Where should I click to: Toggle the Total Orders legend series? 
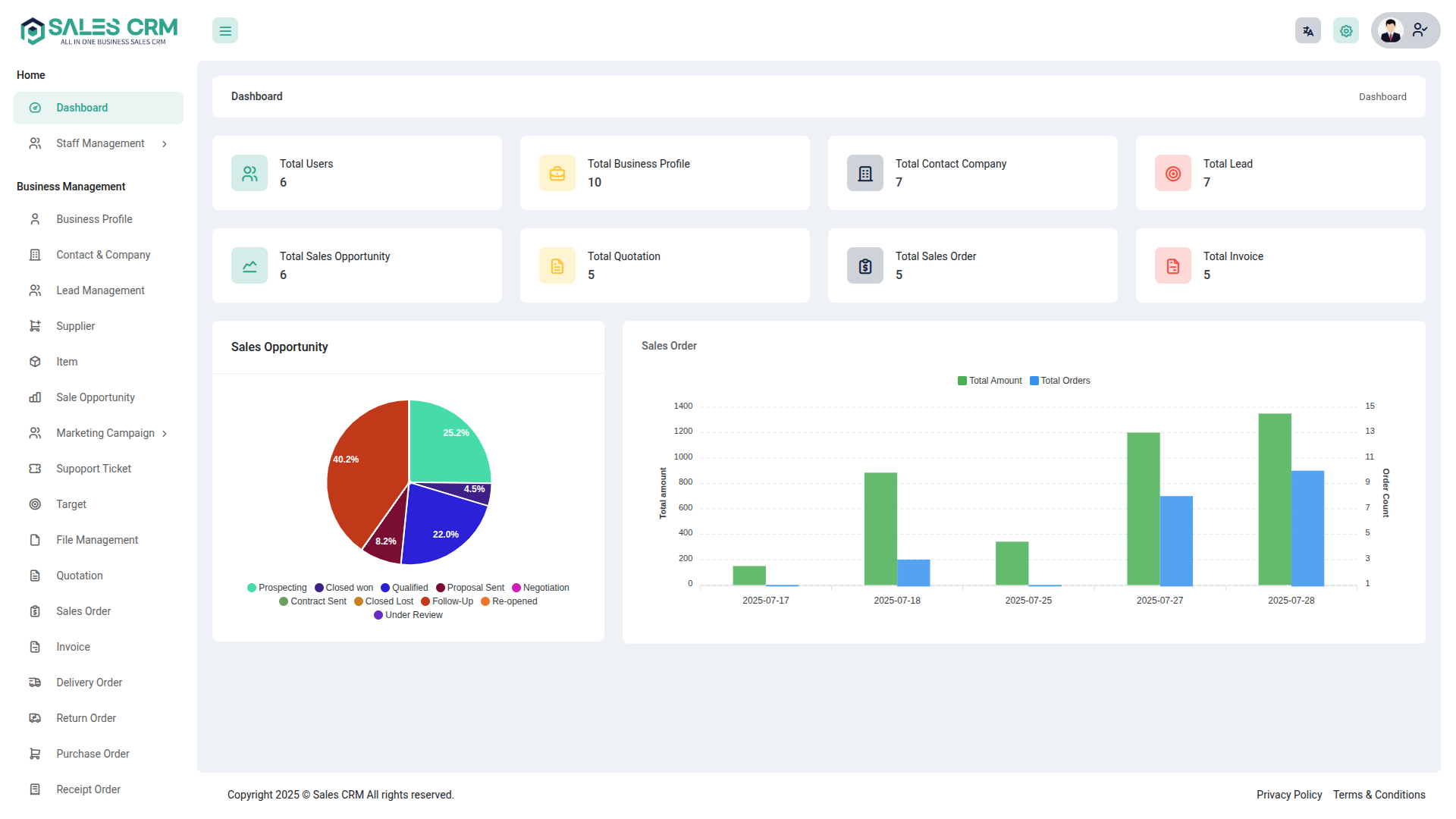1059,381
